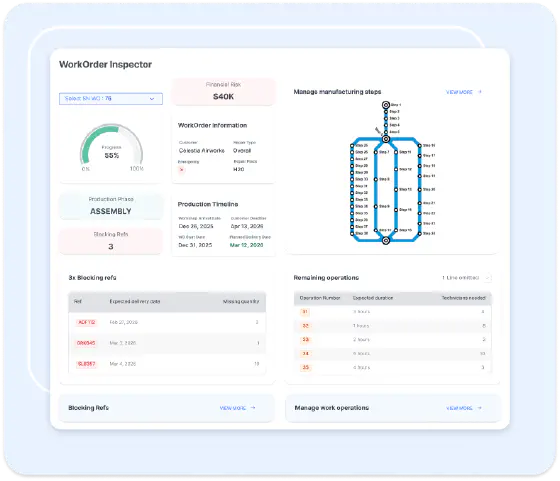The image size is (560, 481).
Task: Click the bottom junction node of the step map
Action: 386,241
